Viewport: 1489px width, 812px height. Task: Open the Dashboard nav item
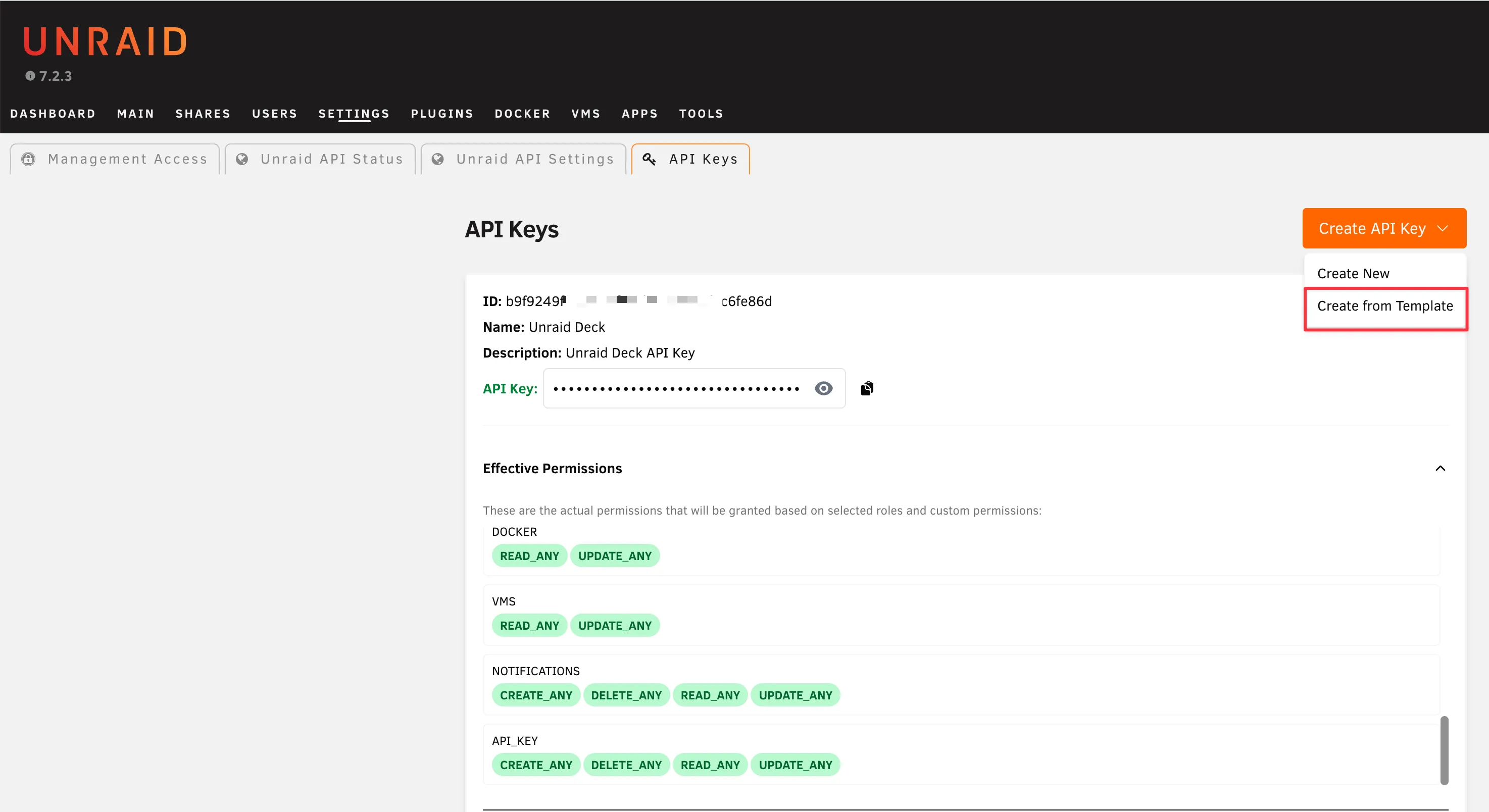(53, 114)
